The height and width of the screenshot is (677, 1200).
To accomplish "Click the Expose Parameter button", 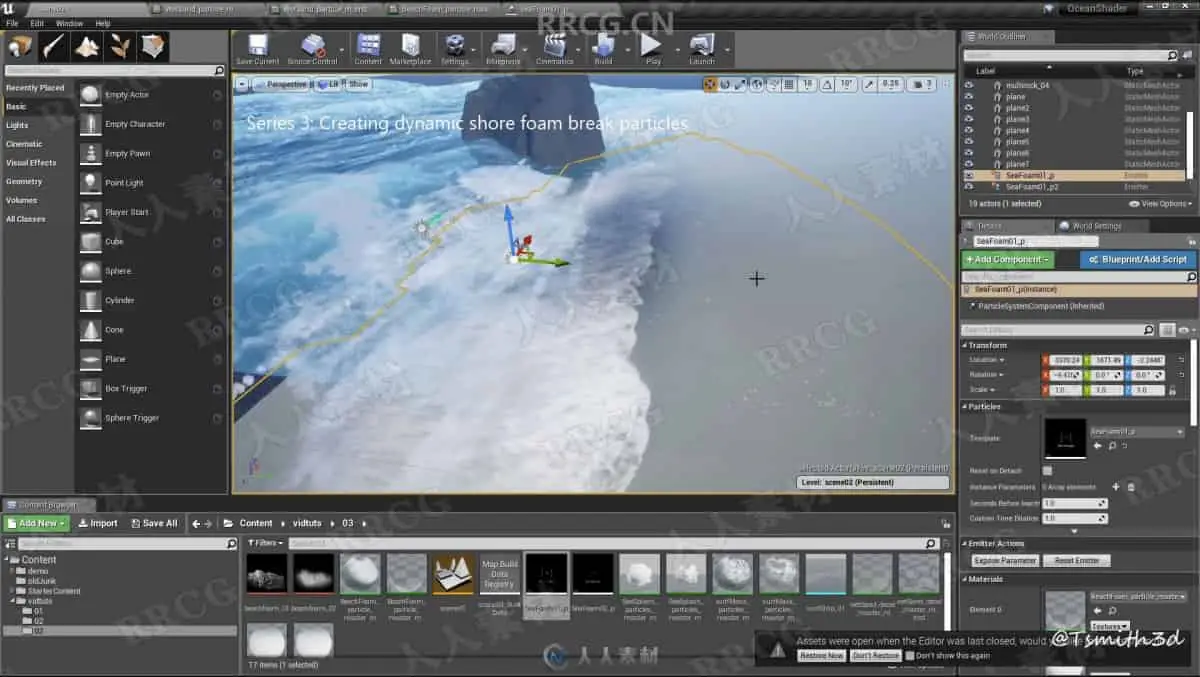I will (x=1005, y=561).
